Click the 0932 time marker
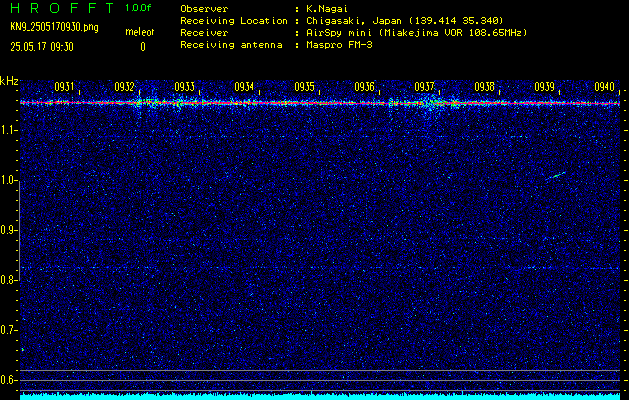This screenshot has width=629, height=400. point(124,87)
